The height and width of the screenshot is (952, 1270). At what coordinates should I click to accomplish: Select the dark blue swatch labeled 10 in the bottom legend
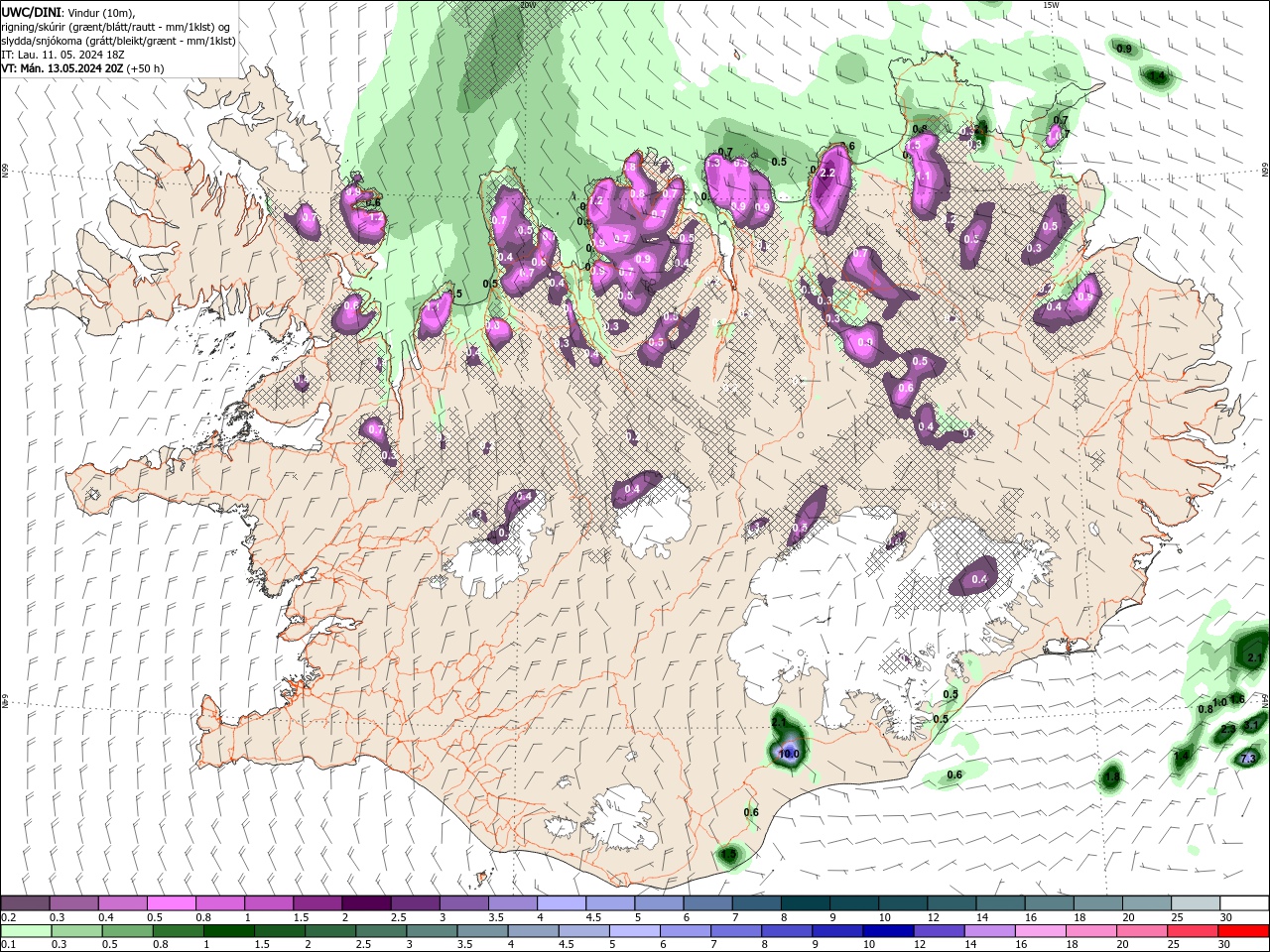tap(886, 931)
